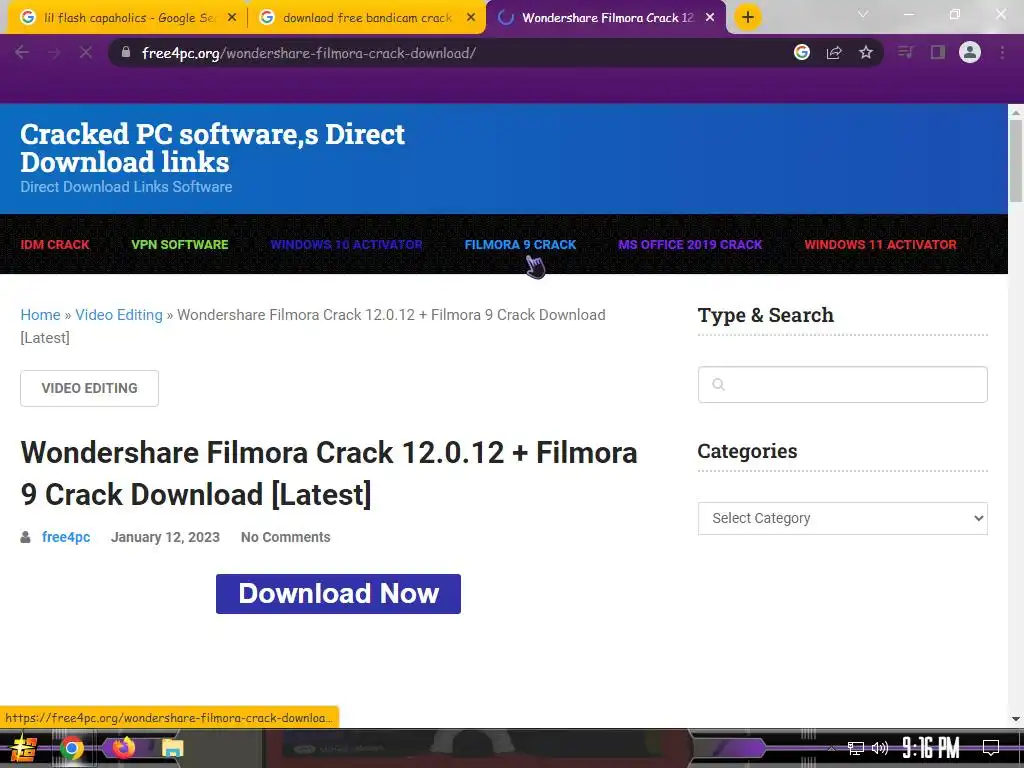
Task: Click the browser back arrow
Action: pyautogui.click(x=22, y=52)
